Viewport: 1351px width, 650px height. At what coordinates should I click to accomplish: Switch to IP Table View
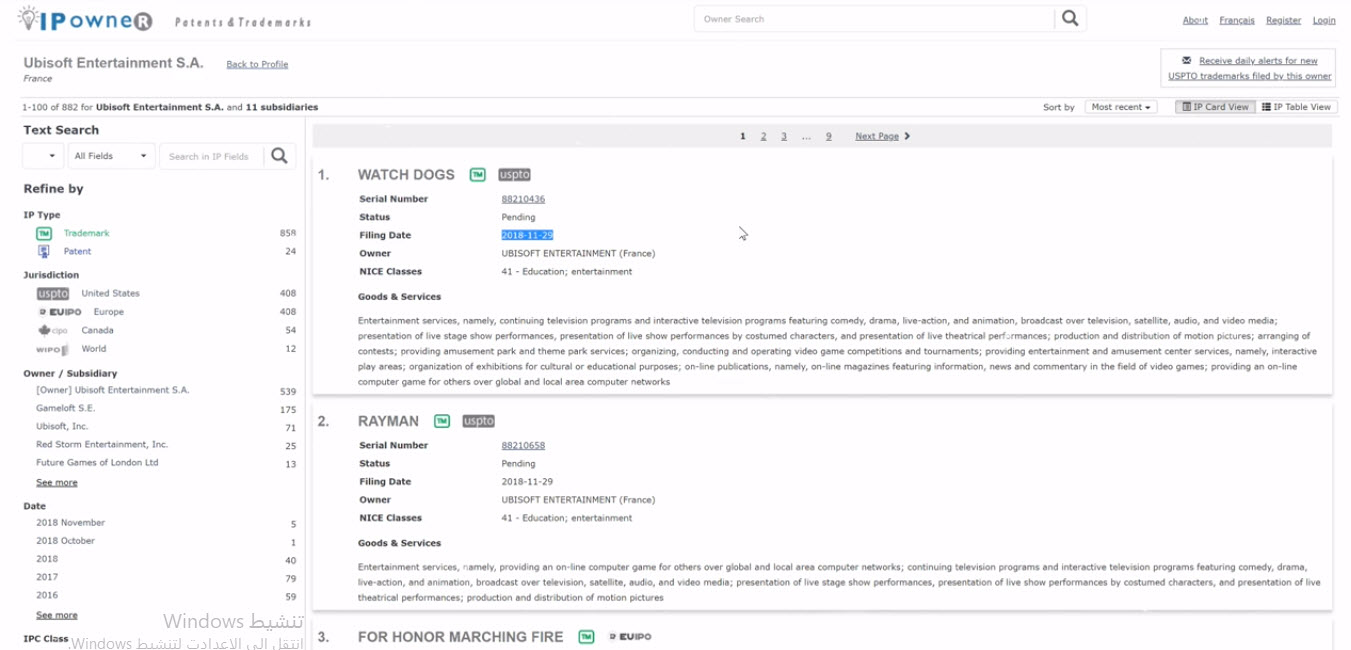pos(1296,107)
